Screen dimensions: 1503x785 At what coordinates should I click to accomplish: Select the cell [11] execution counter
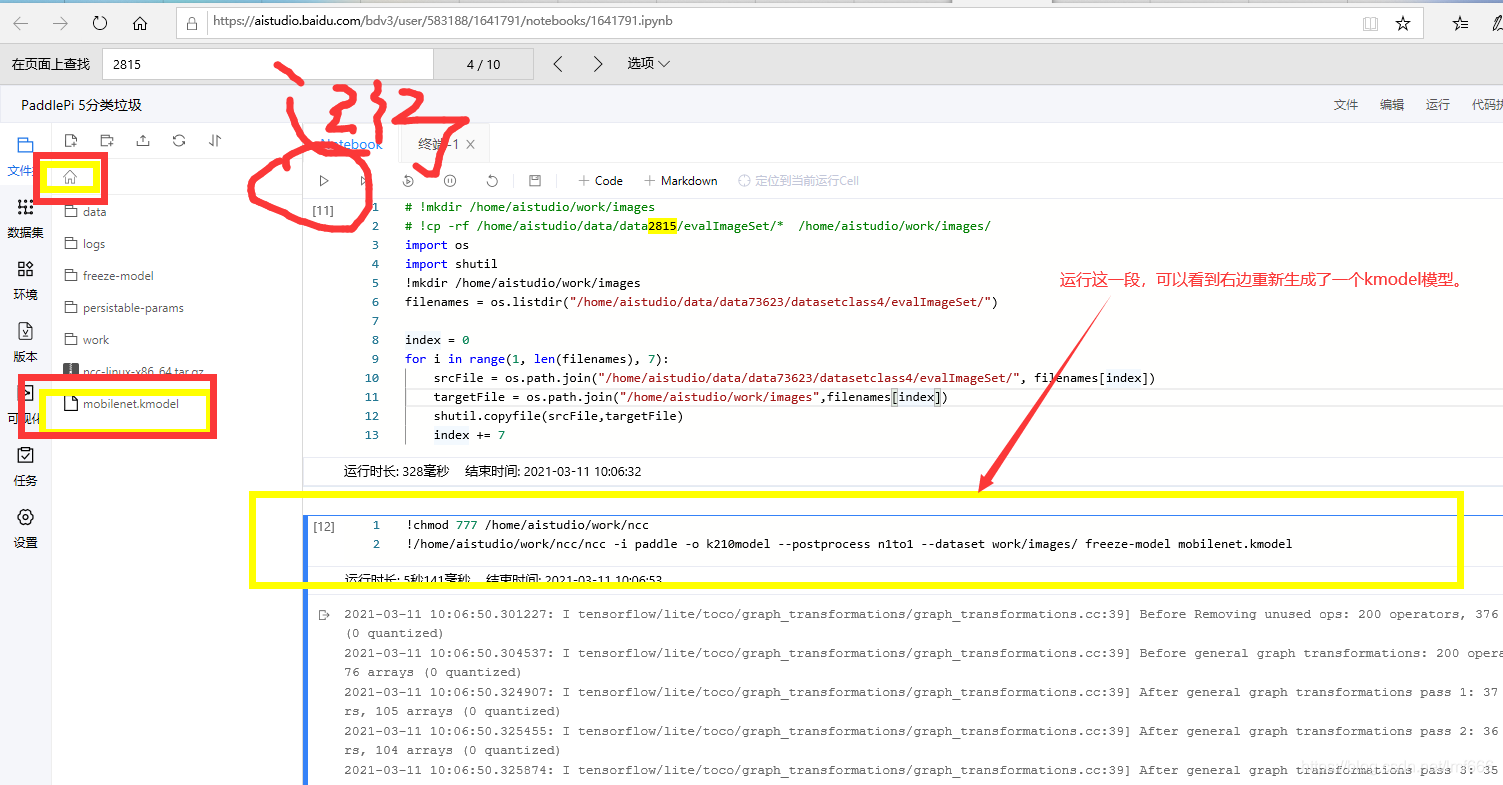[323, 210]
